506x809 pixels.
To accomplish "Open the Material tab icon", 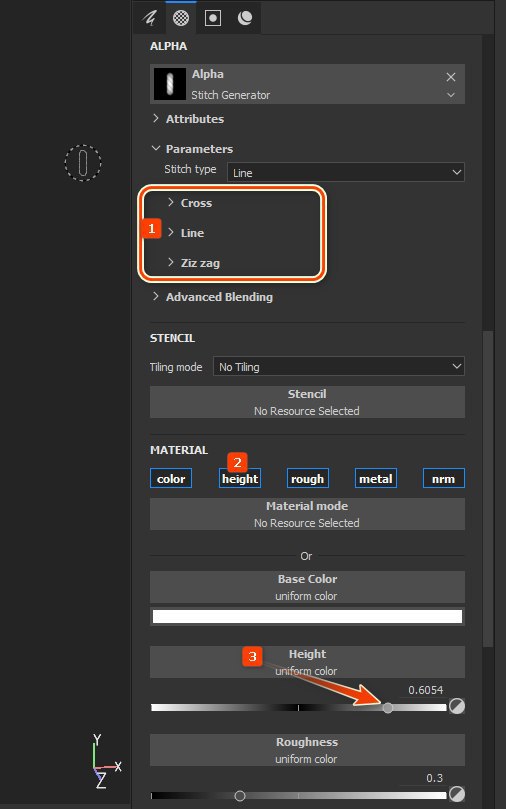I will click(x=244, y=18).
